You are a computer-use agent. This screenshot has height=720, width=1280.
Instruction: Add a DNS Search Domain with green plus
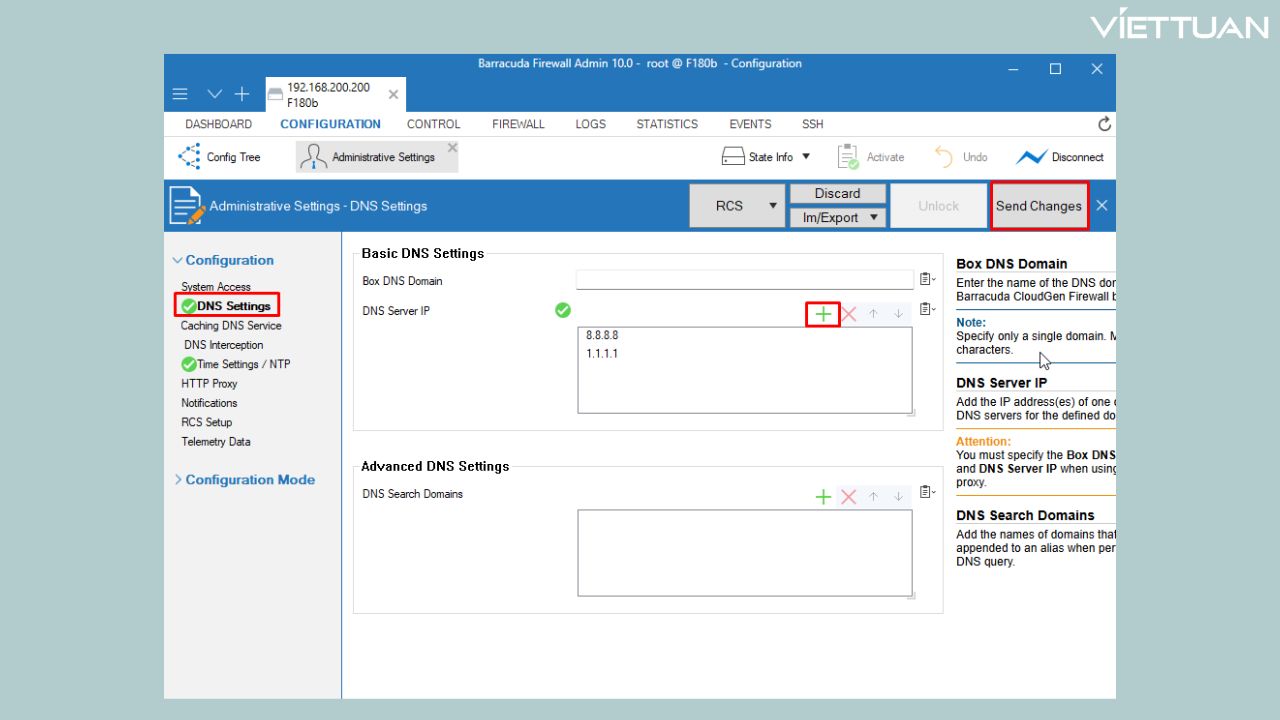click(x=823, y=497)
